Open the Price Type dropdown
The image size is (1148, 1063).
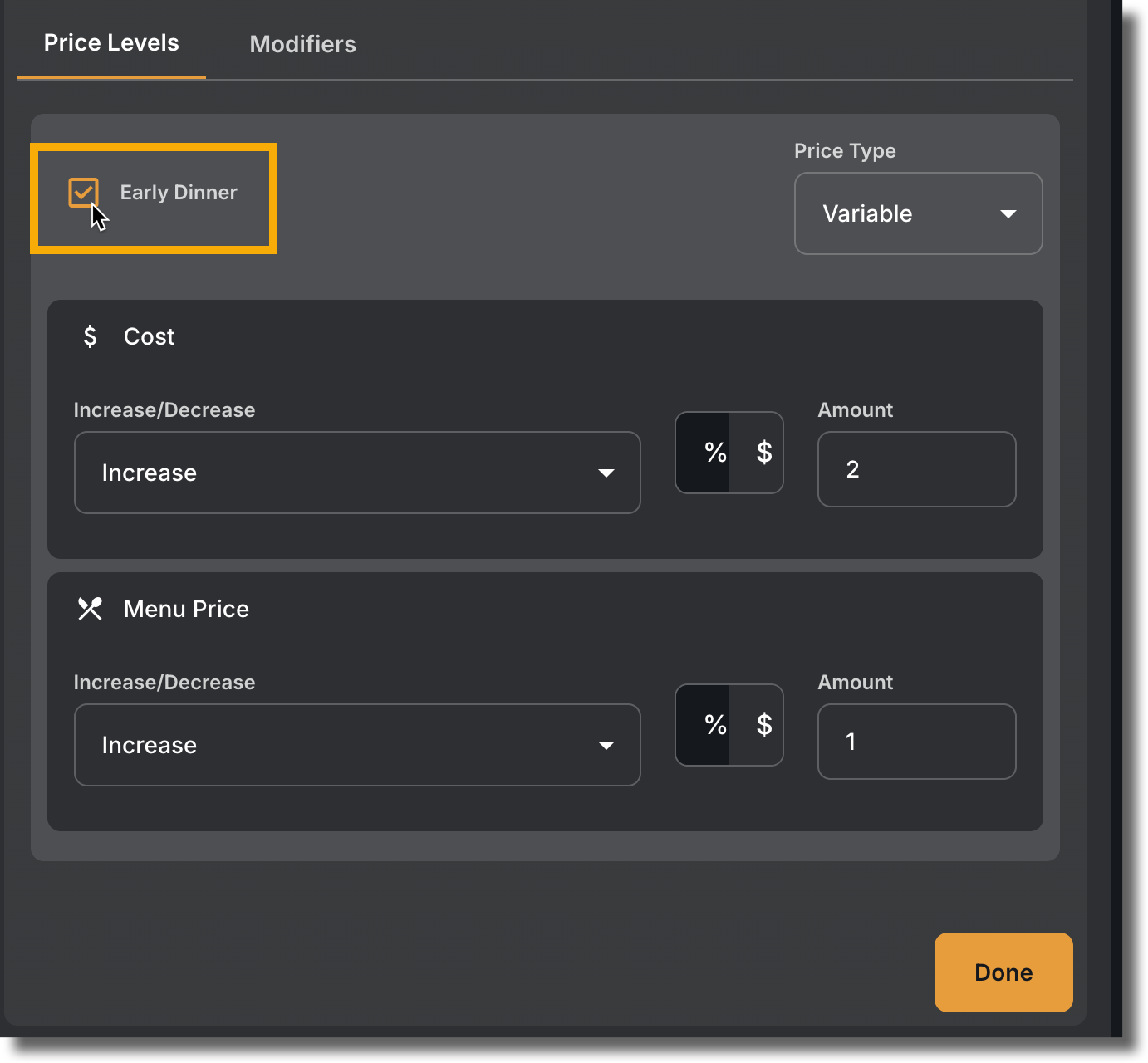pos(918,213)
